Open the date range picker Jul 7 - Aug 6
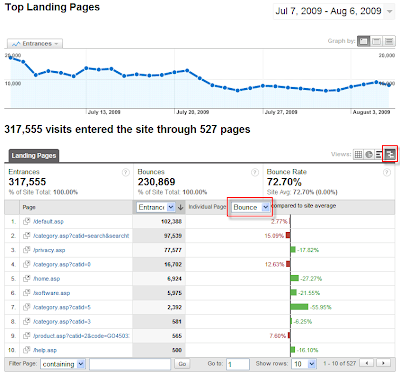 334,11
